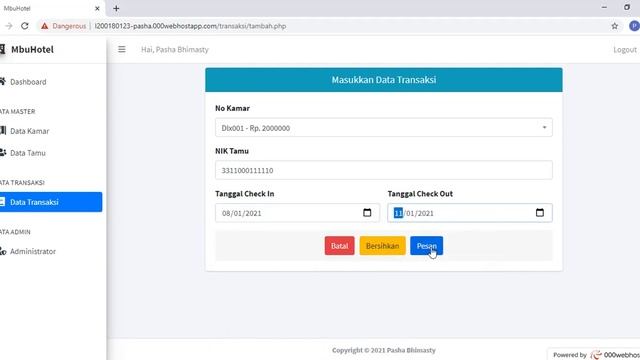Bookmark page with the star icon
Viewport: 640px width, 360px height.
click(615, 26)
